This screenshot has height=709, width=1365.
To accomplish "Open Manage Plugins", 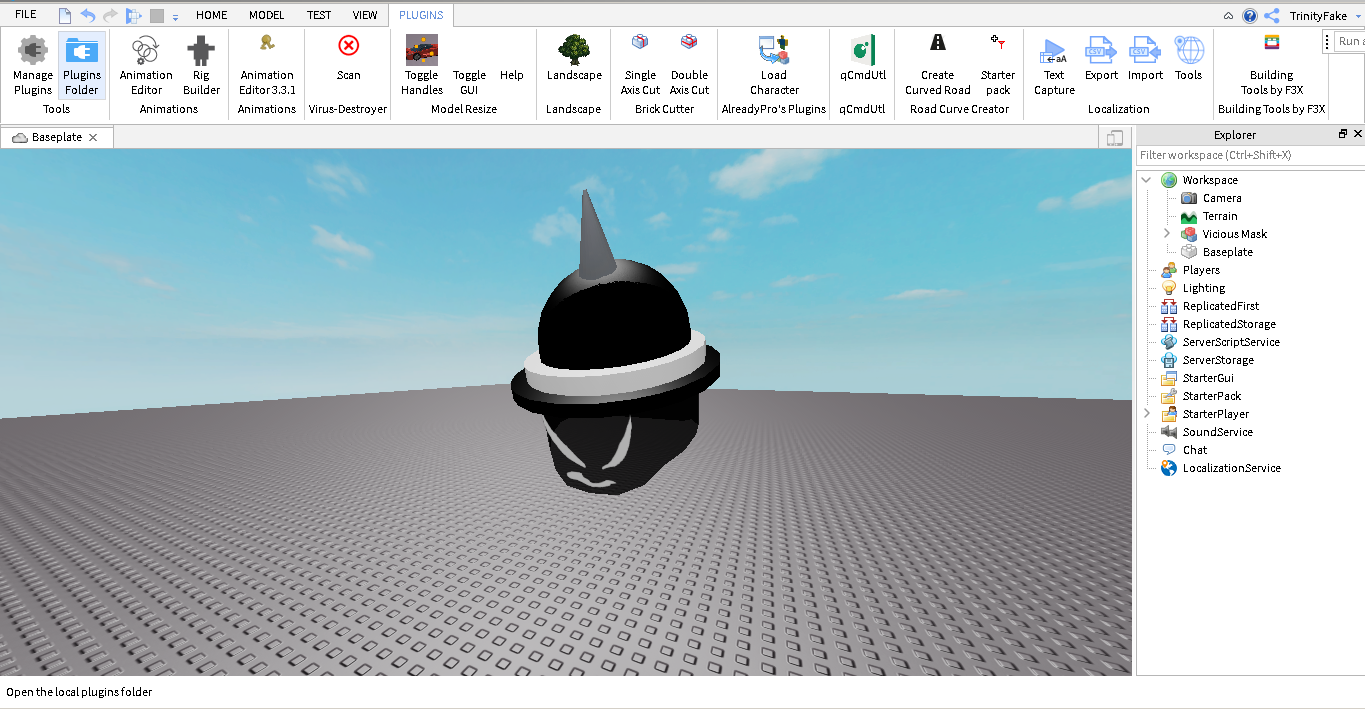I will coord(33,66).
